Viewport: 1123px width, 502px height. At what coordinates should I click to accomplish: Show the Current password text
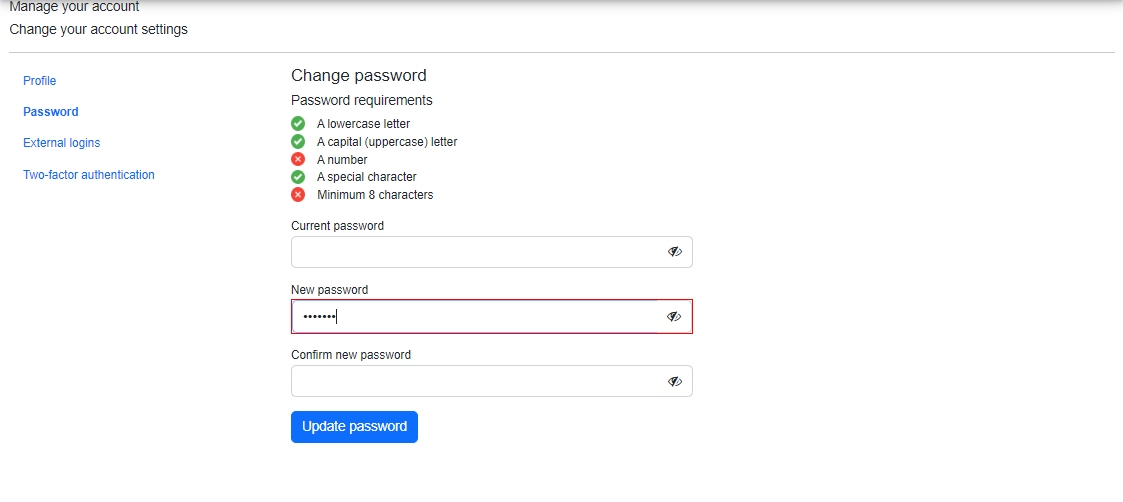click(675, 252)
